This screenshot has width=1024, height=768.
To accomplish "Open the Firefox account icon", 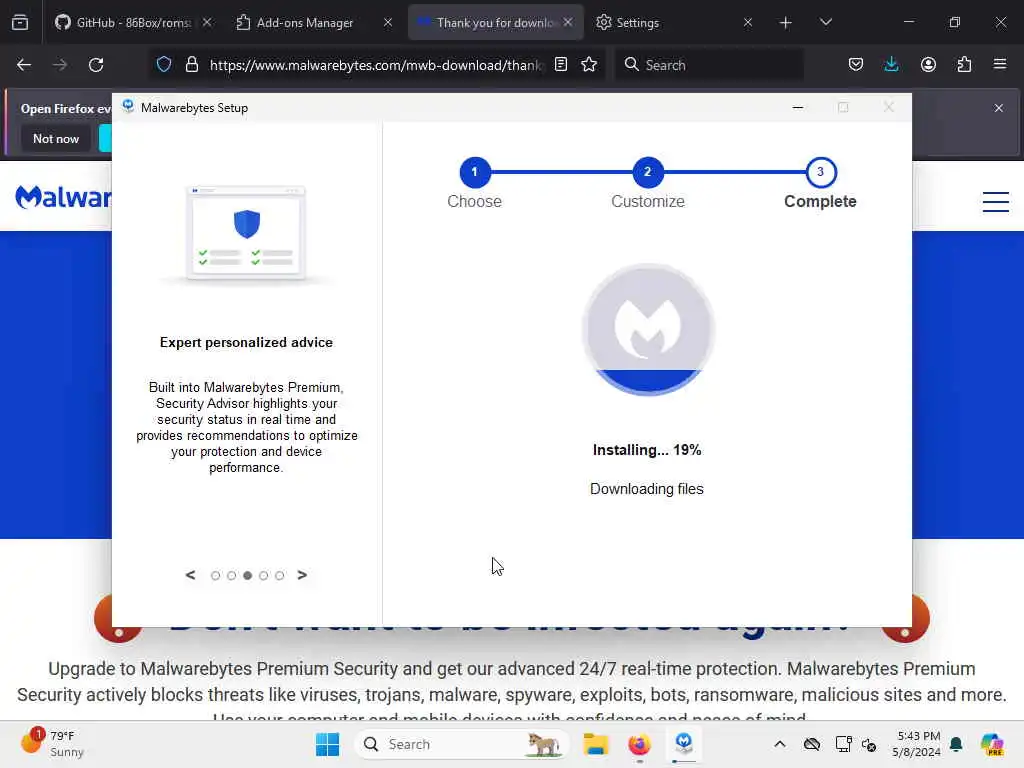I will point(928,64).
